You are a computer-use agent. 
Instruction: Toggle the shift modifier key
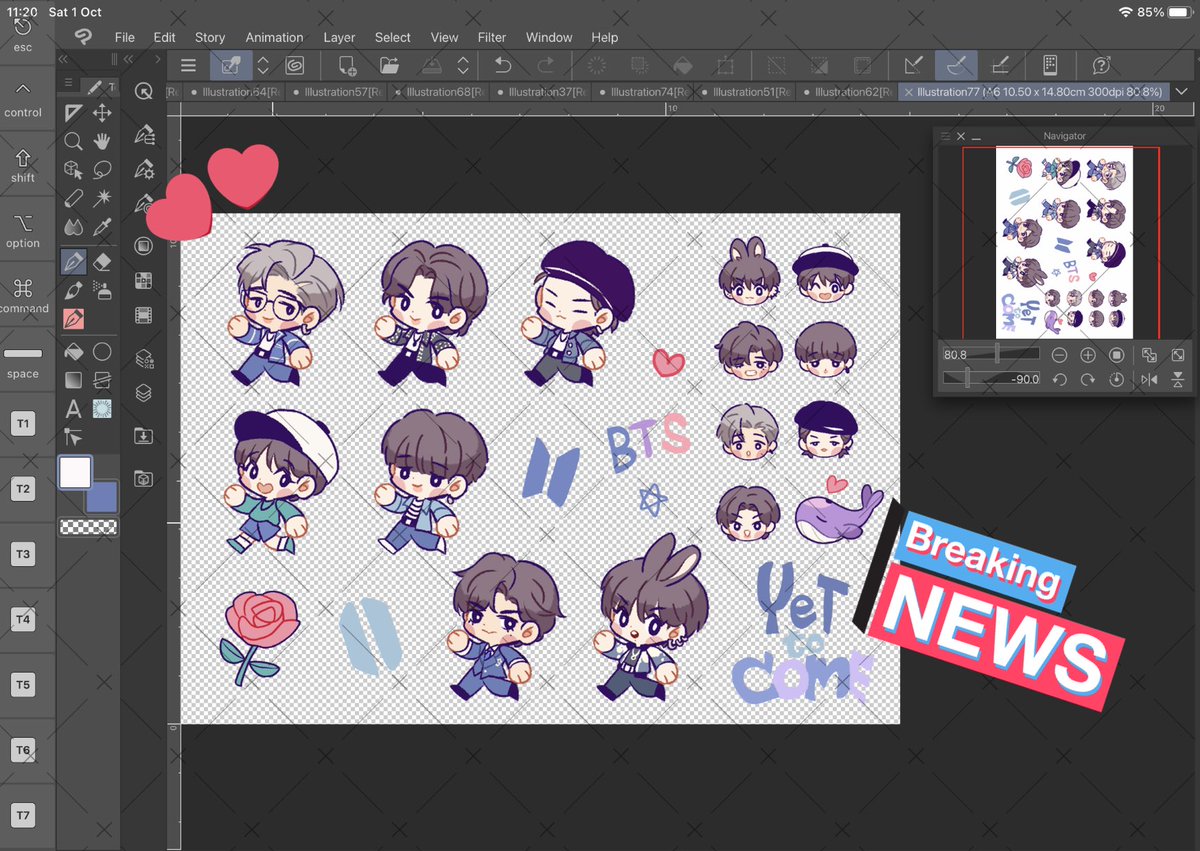coord(23,165)
